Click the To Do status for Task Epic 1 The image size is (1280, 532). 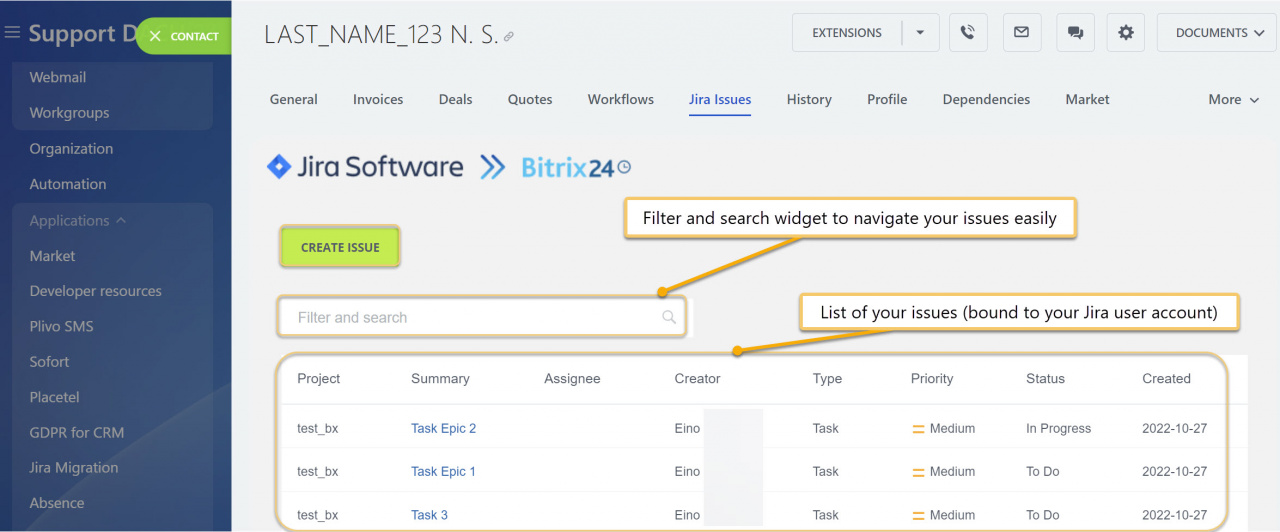[x=1042, y=471]
